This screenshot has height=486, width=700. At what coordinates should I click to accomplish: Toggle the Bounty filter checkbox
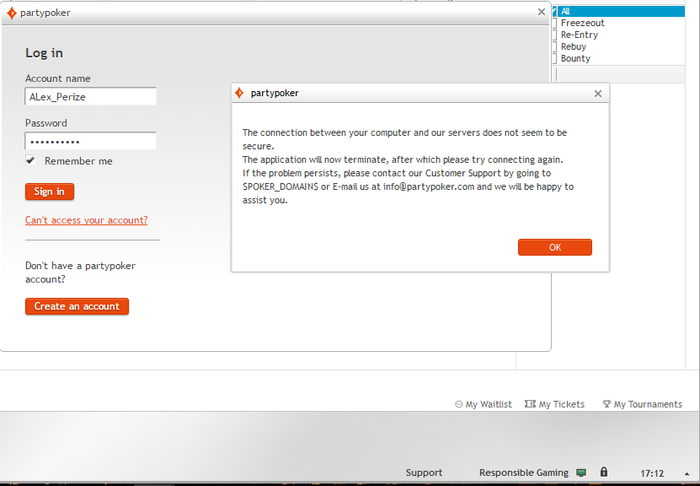click(555, 58)
